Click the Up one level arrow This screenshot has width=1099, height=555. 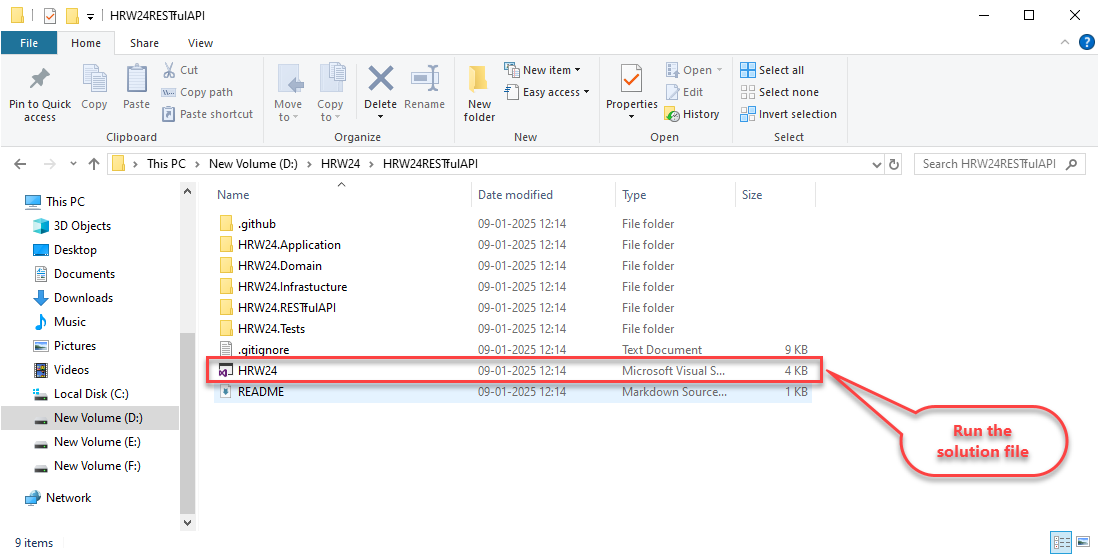94,164
